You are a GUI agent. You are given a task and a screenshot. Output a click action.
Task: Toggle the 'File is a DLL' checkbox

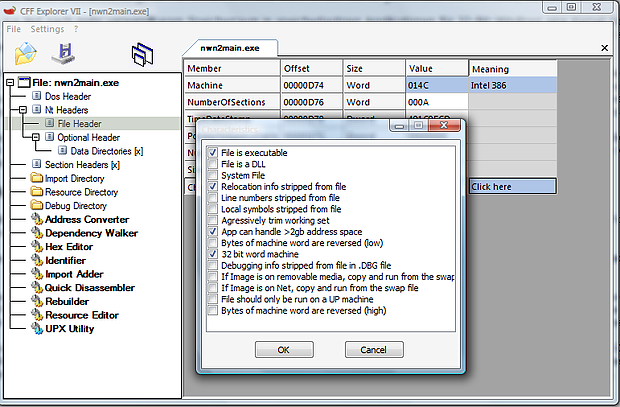(x=213, y=164)
